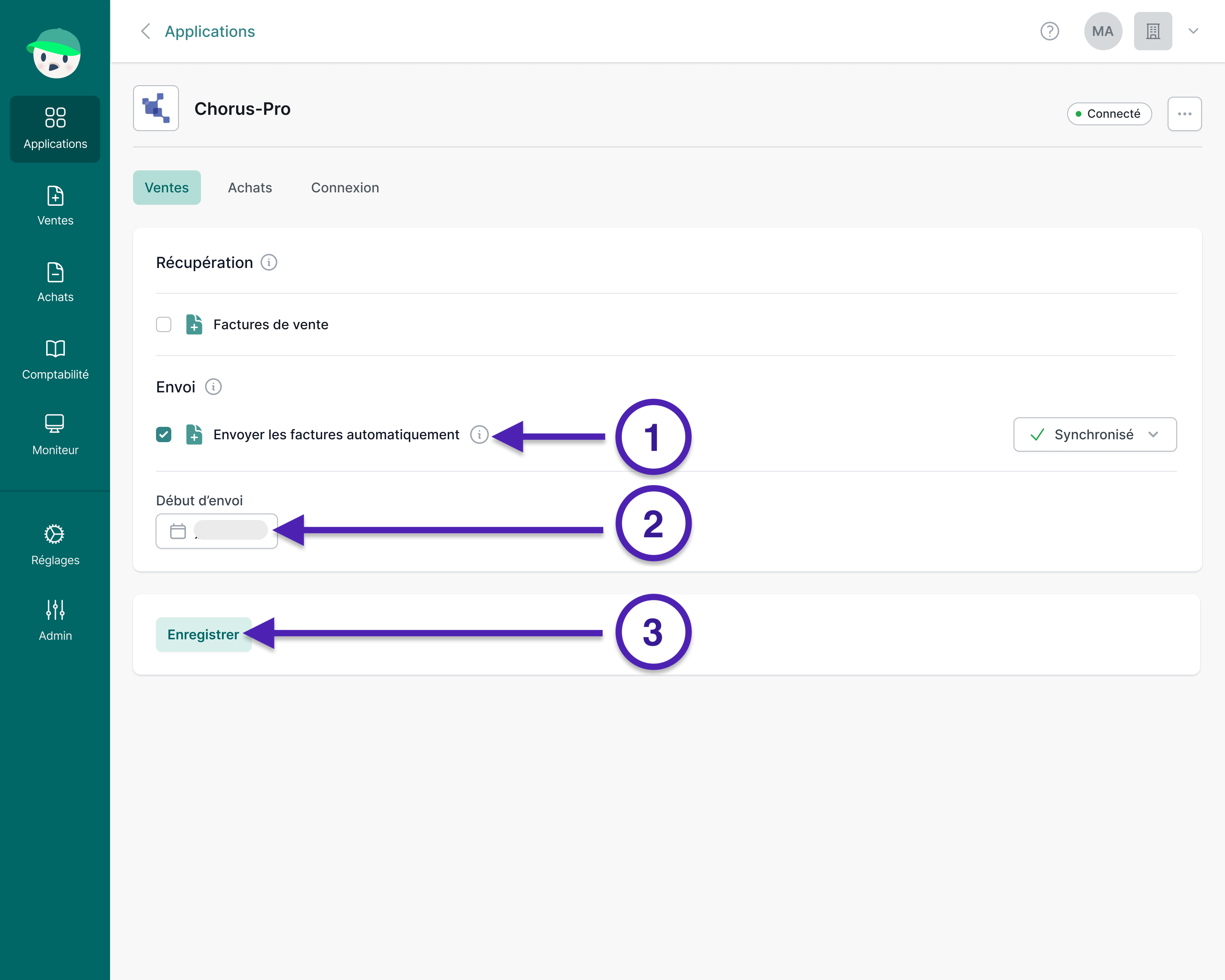This screenshot has width=1225, height=980.
Task: Open Achats in the left sidebar
Action: point(55,282)
